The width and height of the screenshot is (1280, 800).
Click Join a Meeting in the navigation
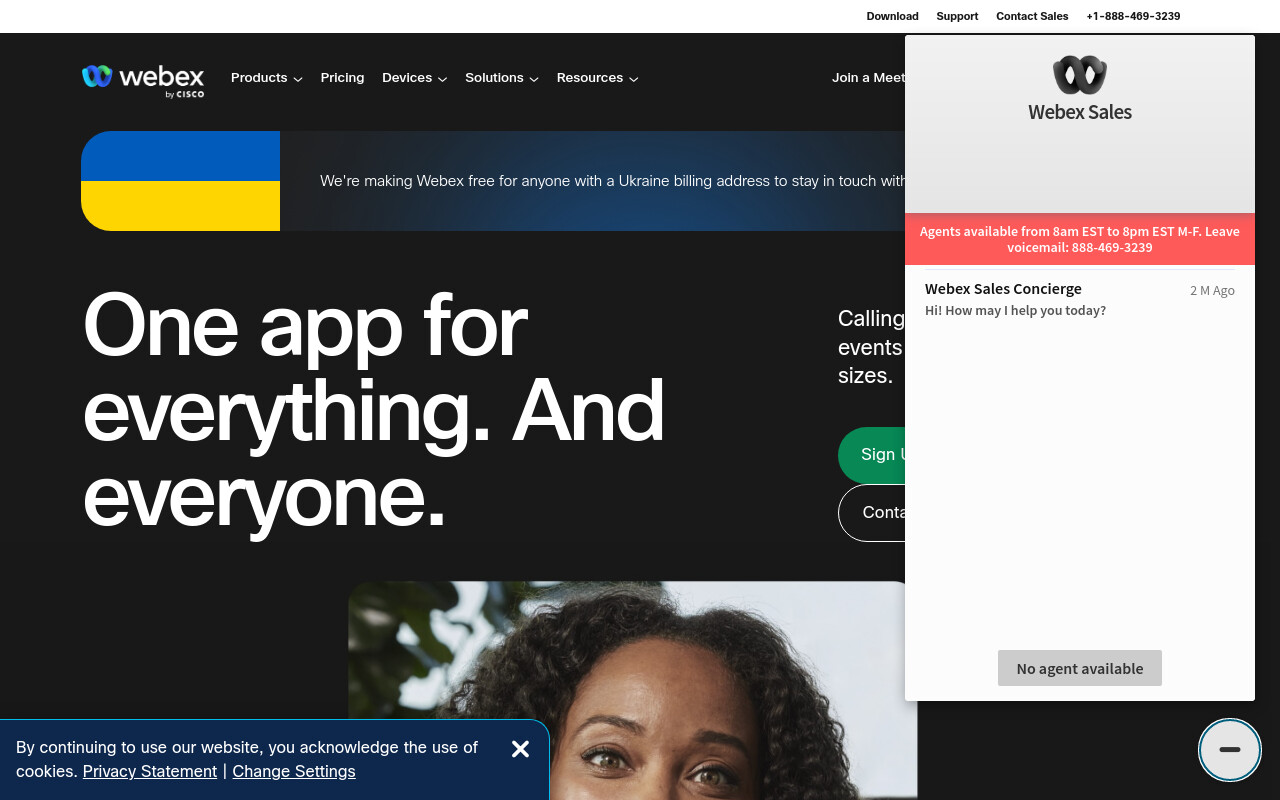click(868, 78)
